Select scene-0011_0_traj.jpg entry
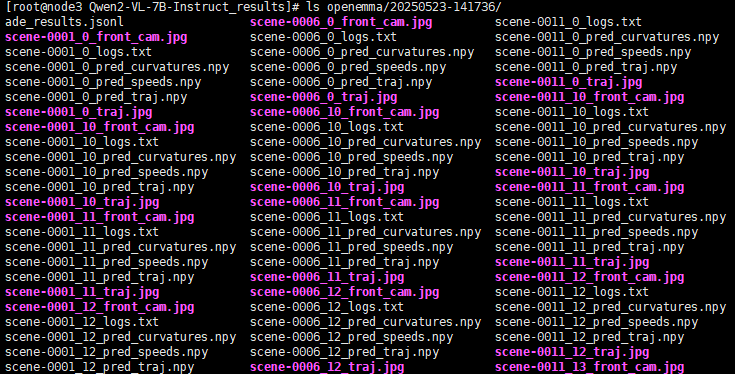Image resolution: width=735 pixels, height=374 pixels. [568, 82]
